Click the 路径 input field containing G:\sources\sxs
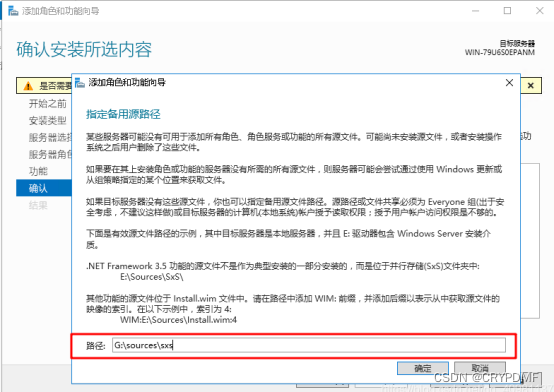Viewport: 554px width, 392px height. click(x=309, y=345)
